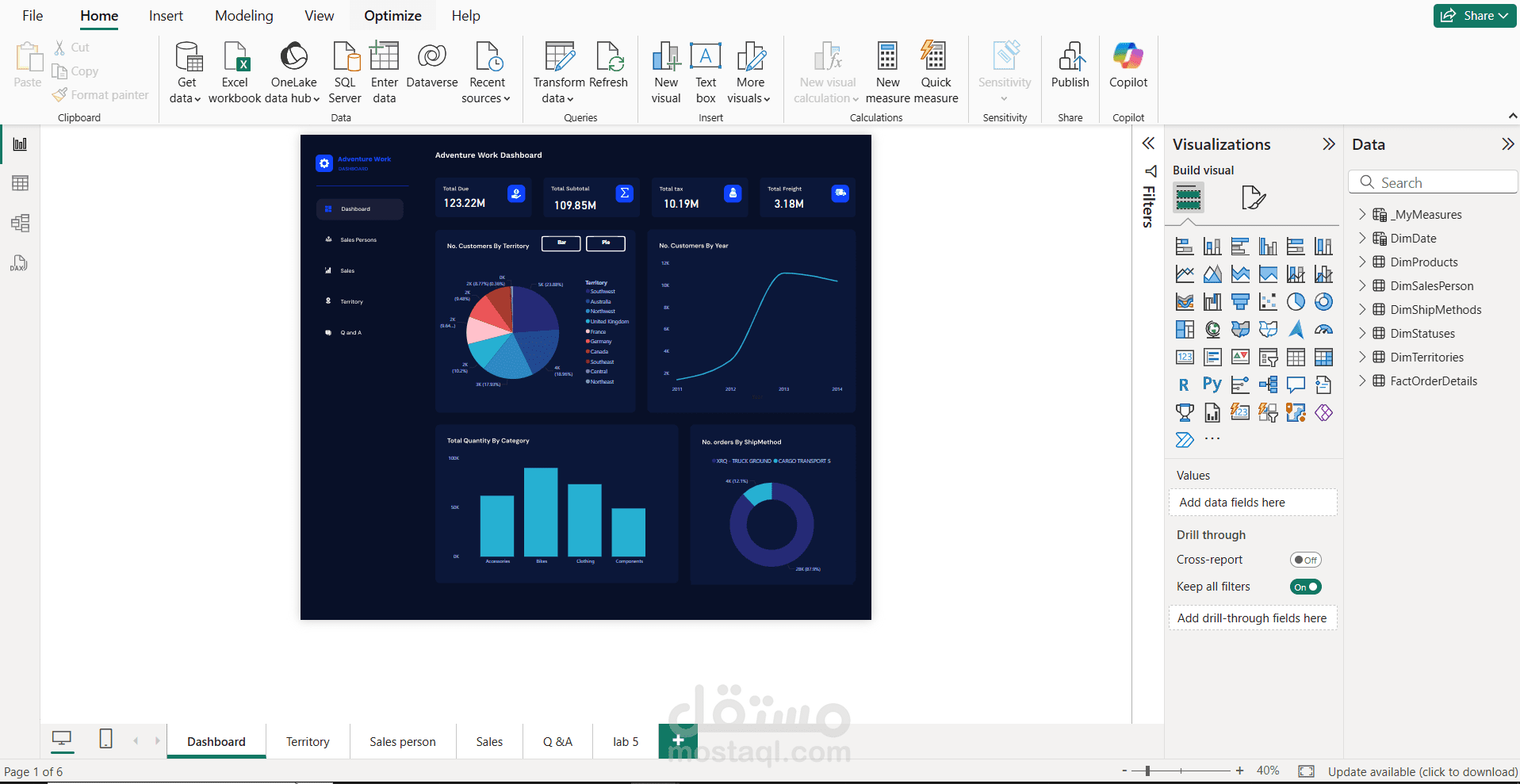
Task: Open the Sales person page tab
Action: [403, 742]
